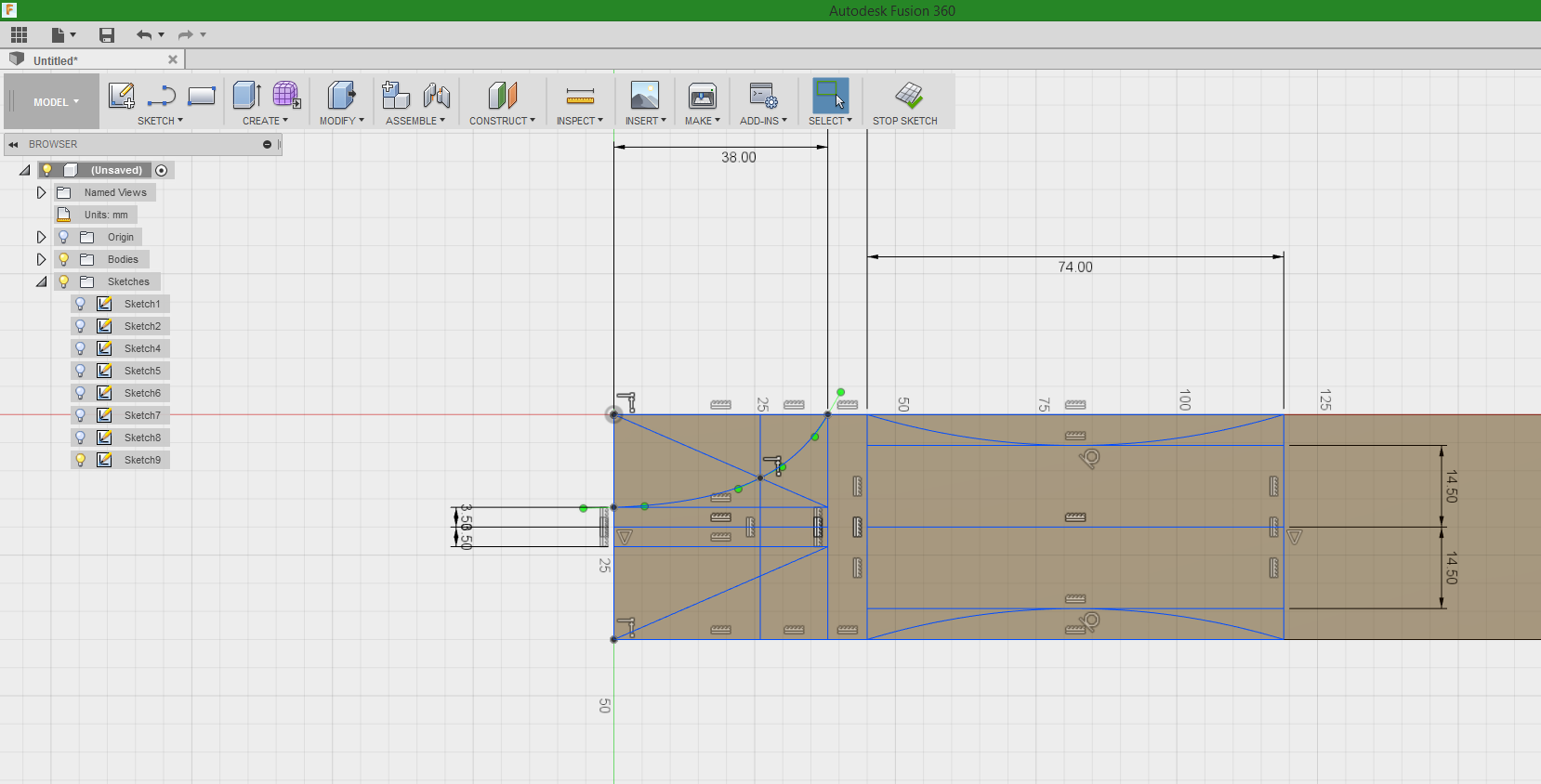
Task: Toggle the Origin folder lightbulb
Action: click(x=64, y=237)
